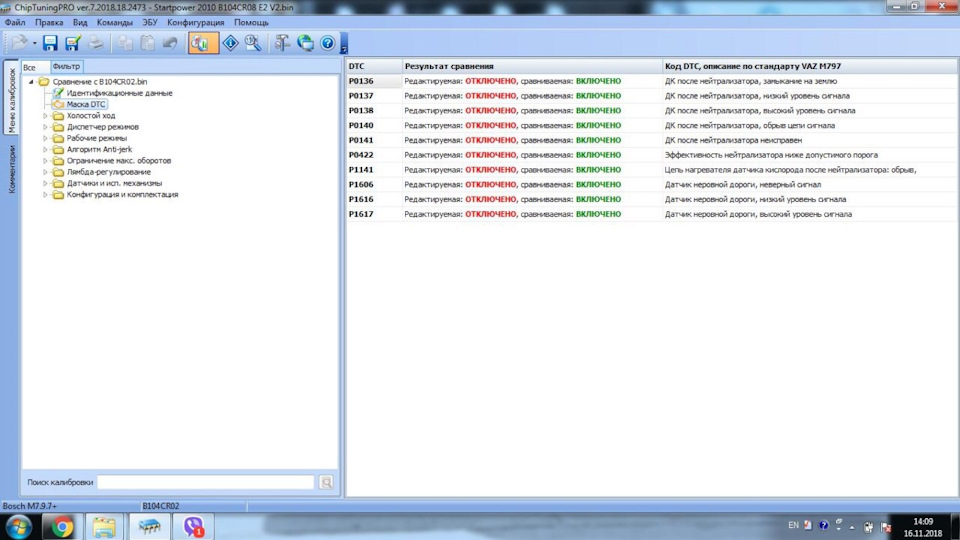This screenshot has width=960, height=540.
Task: Click the blue diamond Info icon
Action: 230,43
